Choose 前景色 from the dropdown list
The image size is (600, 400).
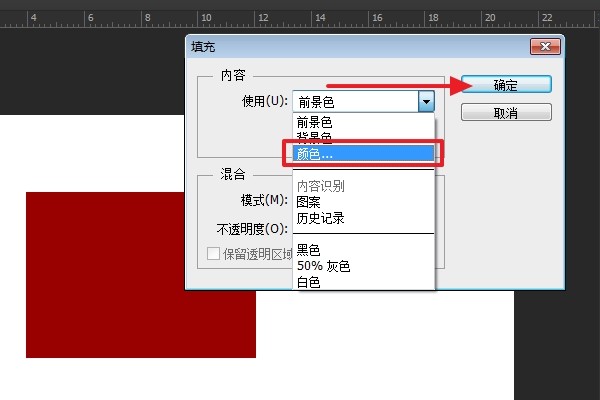[x=363, y=122]
